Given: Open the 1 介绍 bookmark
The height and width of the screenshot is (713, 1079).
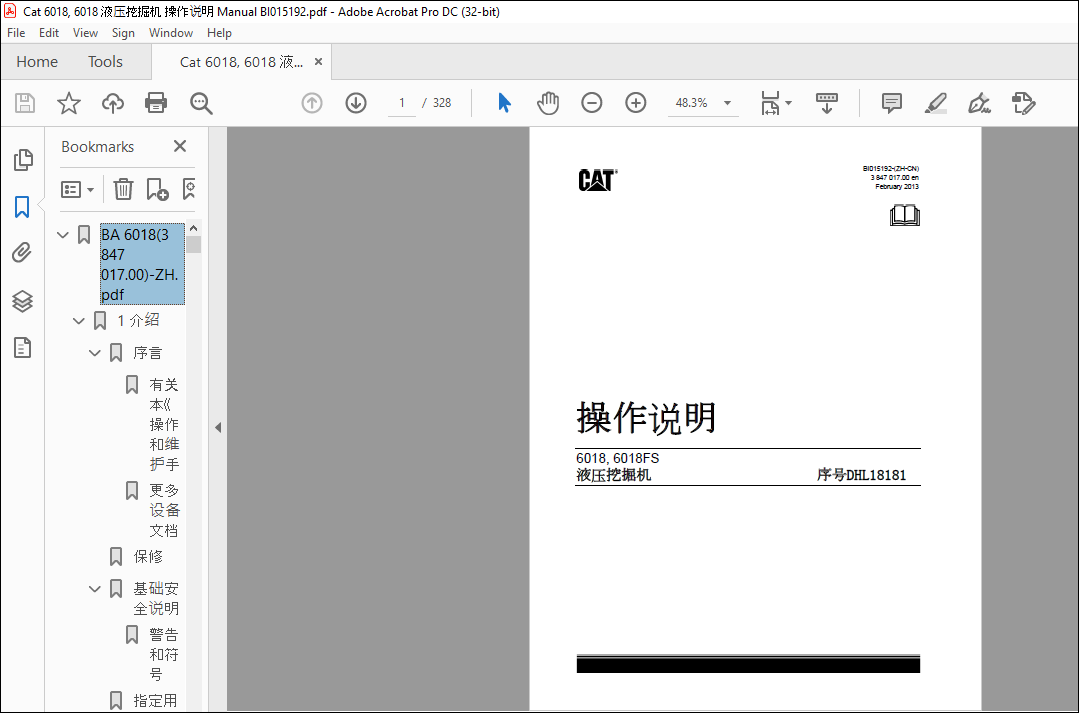Looking at the screenshot, I should click(138, 321).
